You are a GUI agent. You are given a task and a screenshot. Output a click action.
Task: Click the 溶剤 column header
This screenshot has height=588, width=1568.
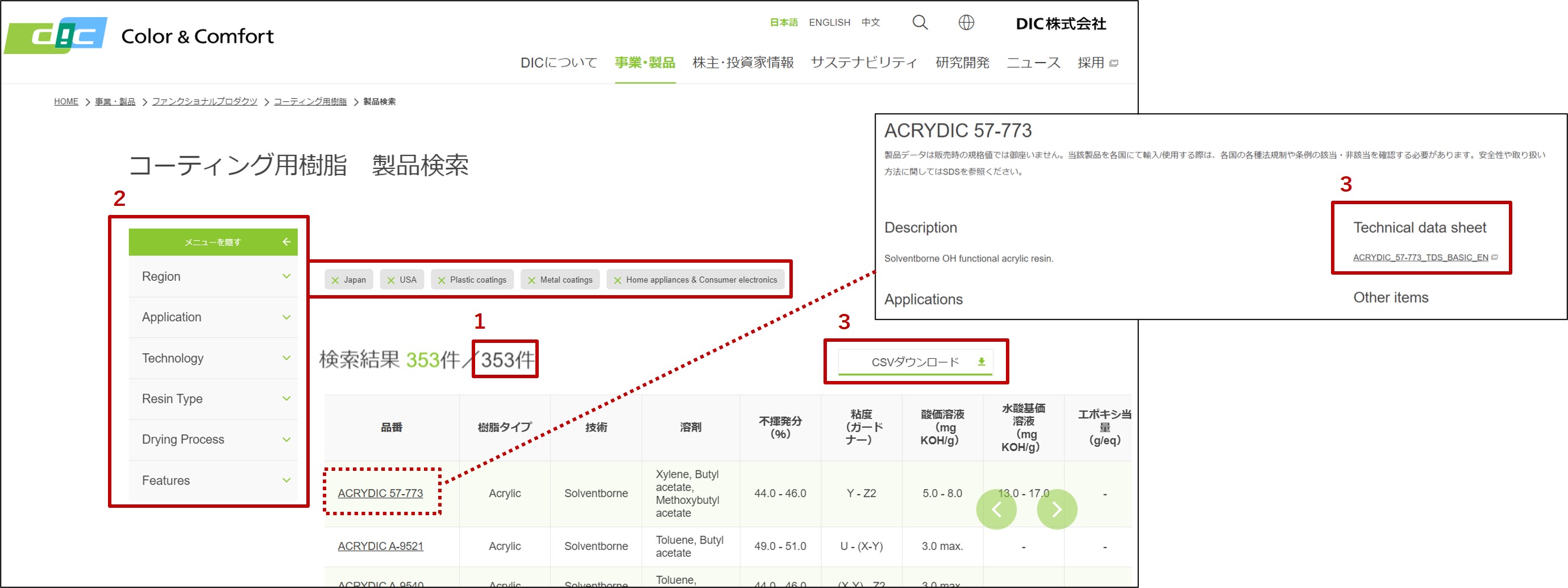click(x=691, y=428)
